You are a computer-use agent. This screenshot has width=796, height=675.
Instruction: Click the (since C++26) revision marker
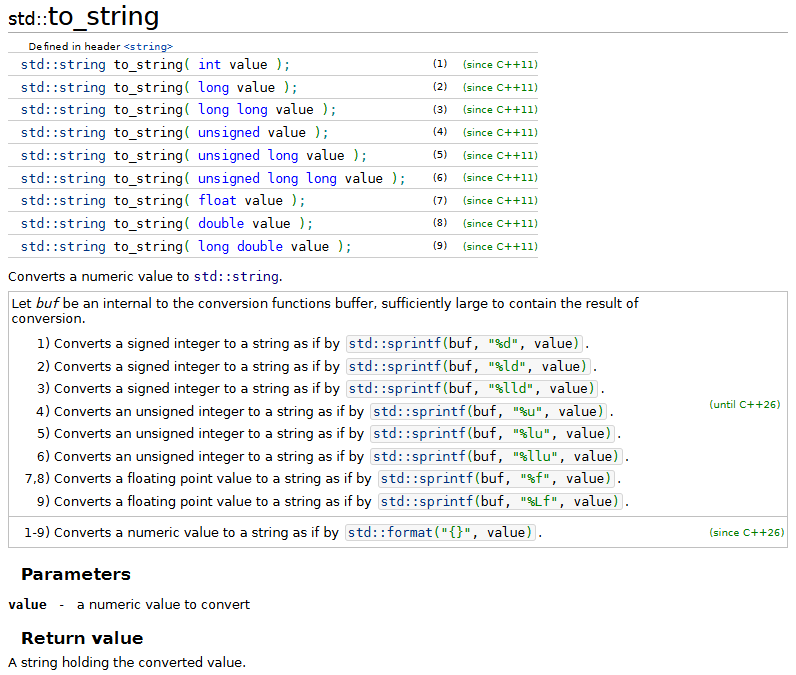(747, 533)
